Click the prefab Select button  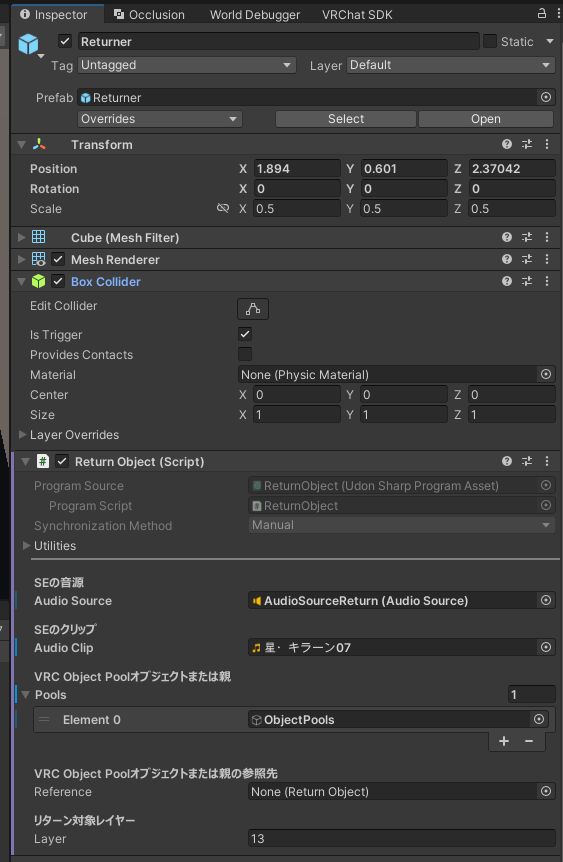click(345, 119)
